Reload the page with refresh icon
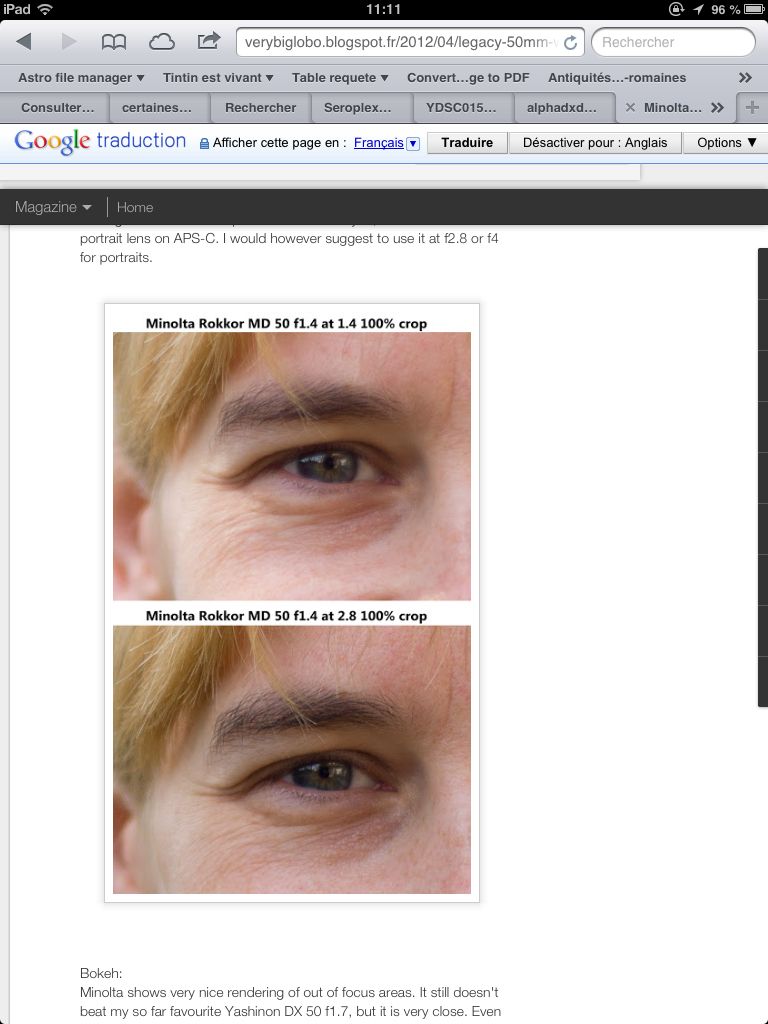Screen dimensions: 768x1024 coord(570,42)
